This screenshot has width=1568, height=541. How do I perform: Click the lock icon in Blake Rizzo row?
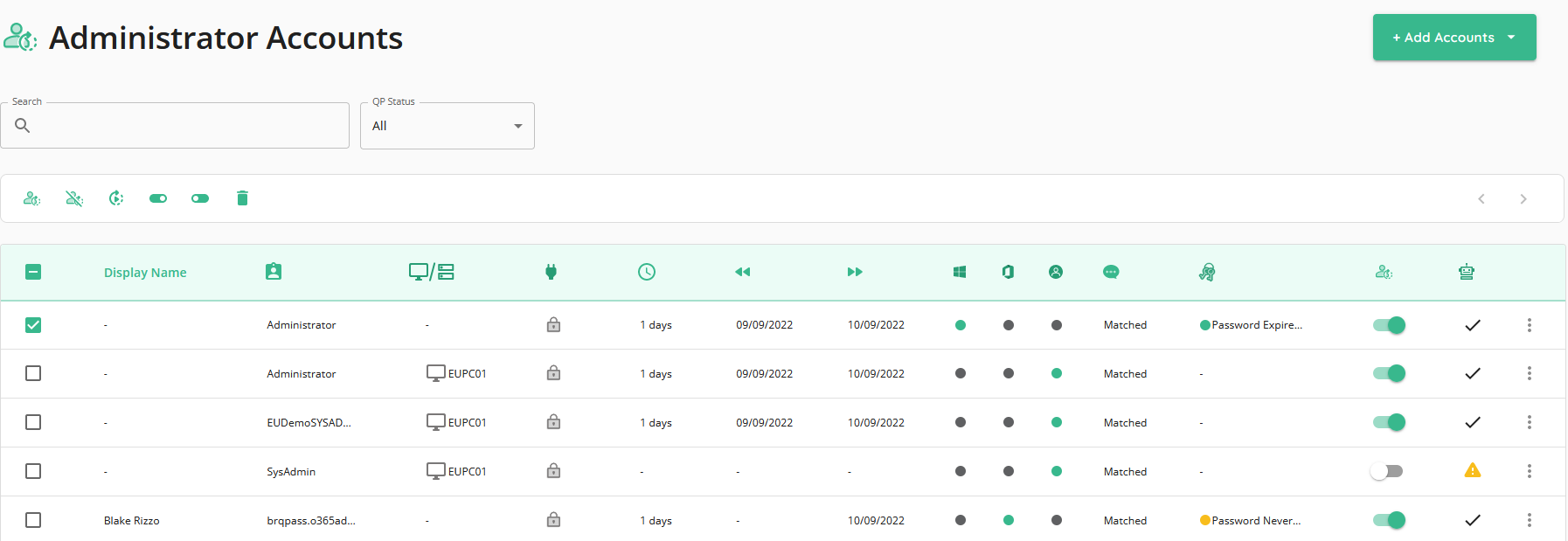coord(553,519)
